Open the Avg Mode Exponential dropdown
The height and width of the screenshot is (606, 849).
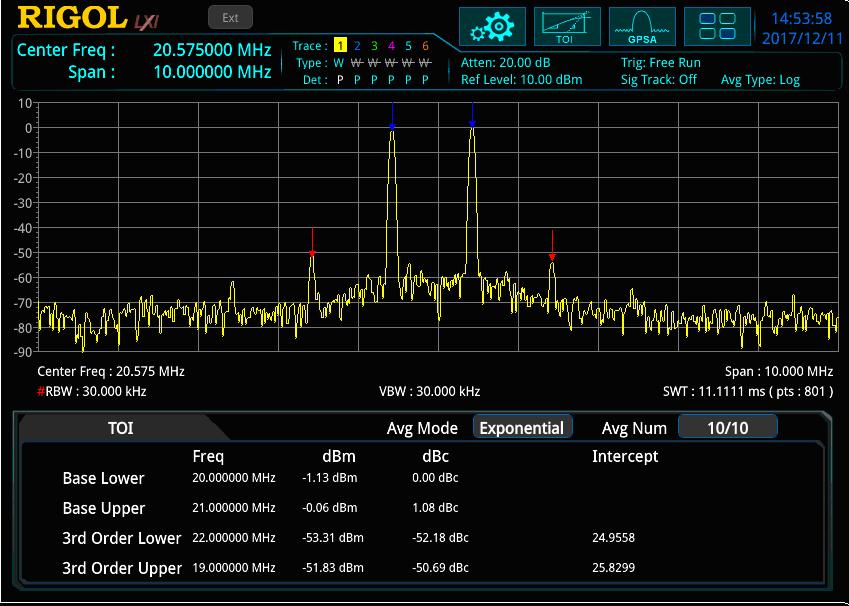[x=522, y=428]
